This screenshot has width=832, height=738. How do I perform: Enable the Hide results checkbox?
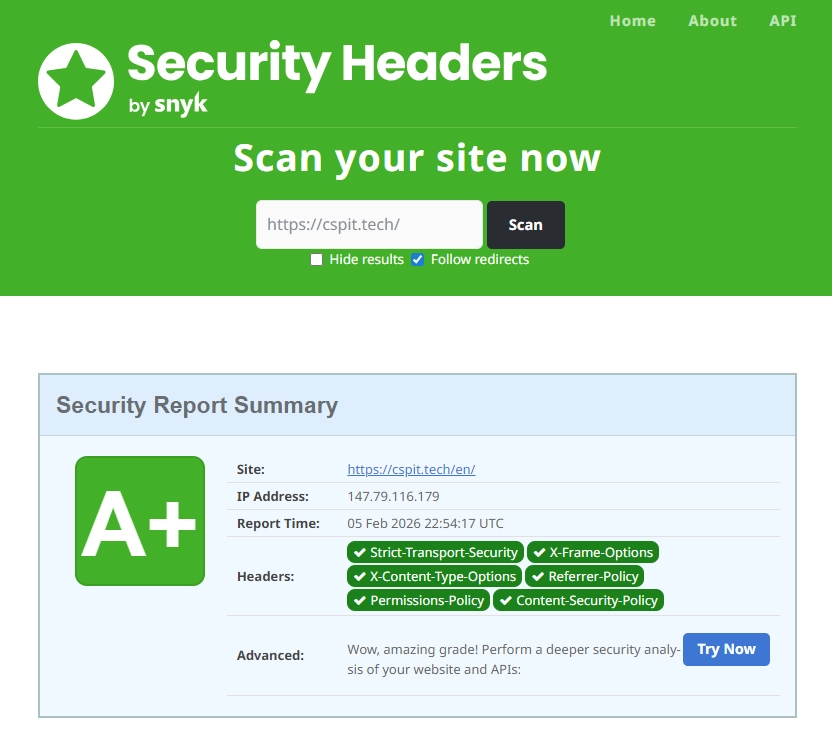click(x=316, y=259)
